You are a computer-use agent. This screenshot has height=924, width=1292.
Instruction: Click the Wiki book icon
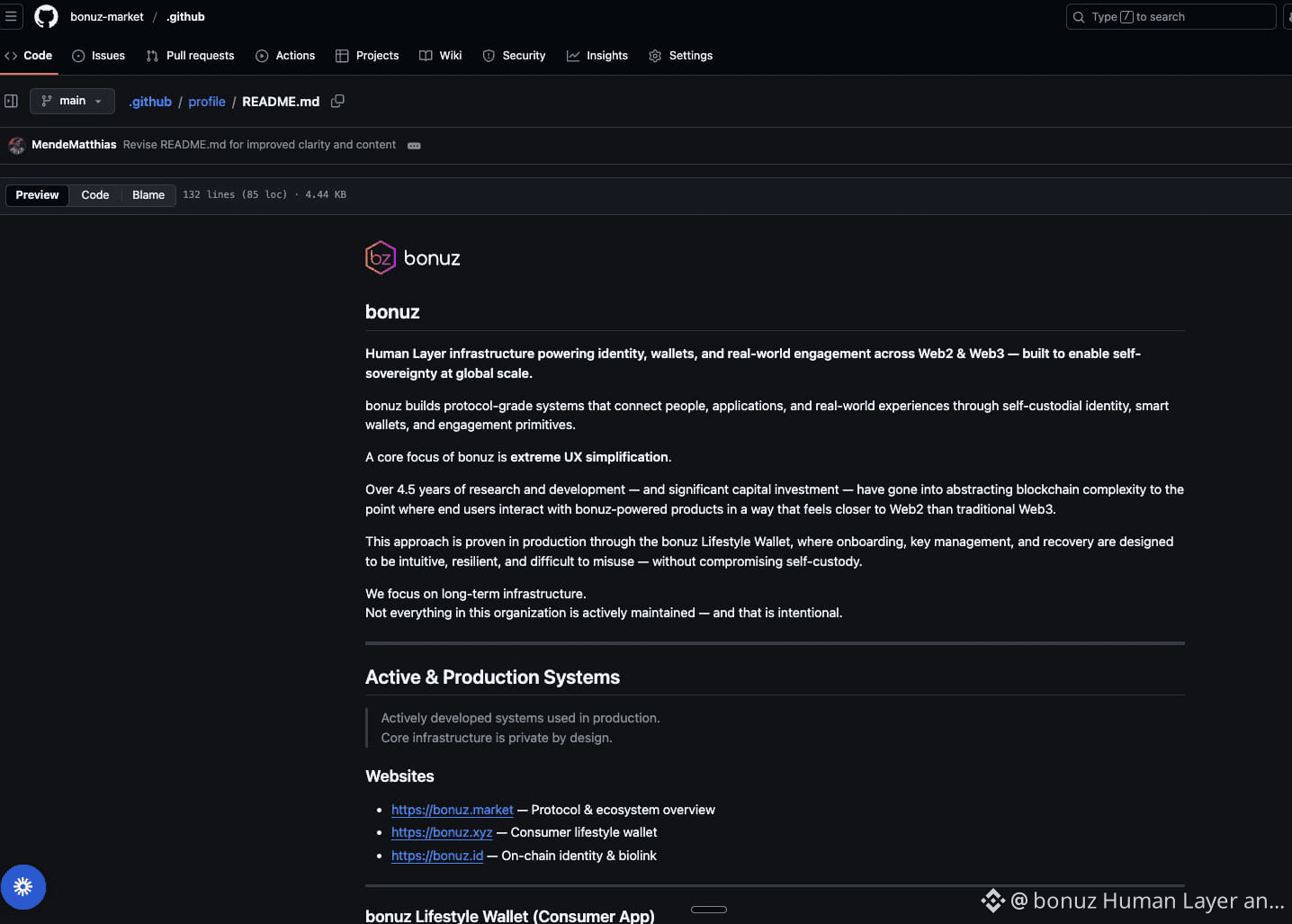click(426, 56)
